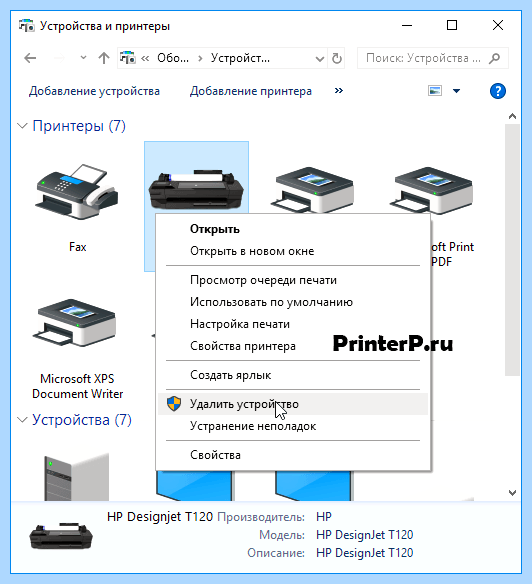532x584 pixels.
Task: Click the vertical scrollbar up arrow
Action: pos(512,116)
